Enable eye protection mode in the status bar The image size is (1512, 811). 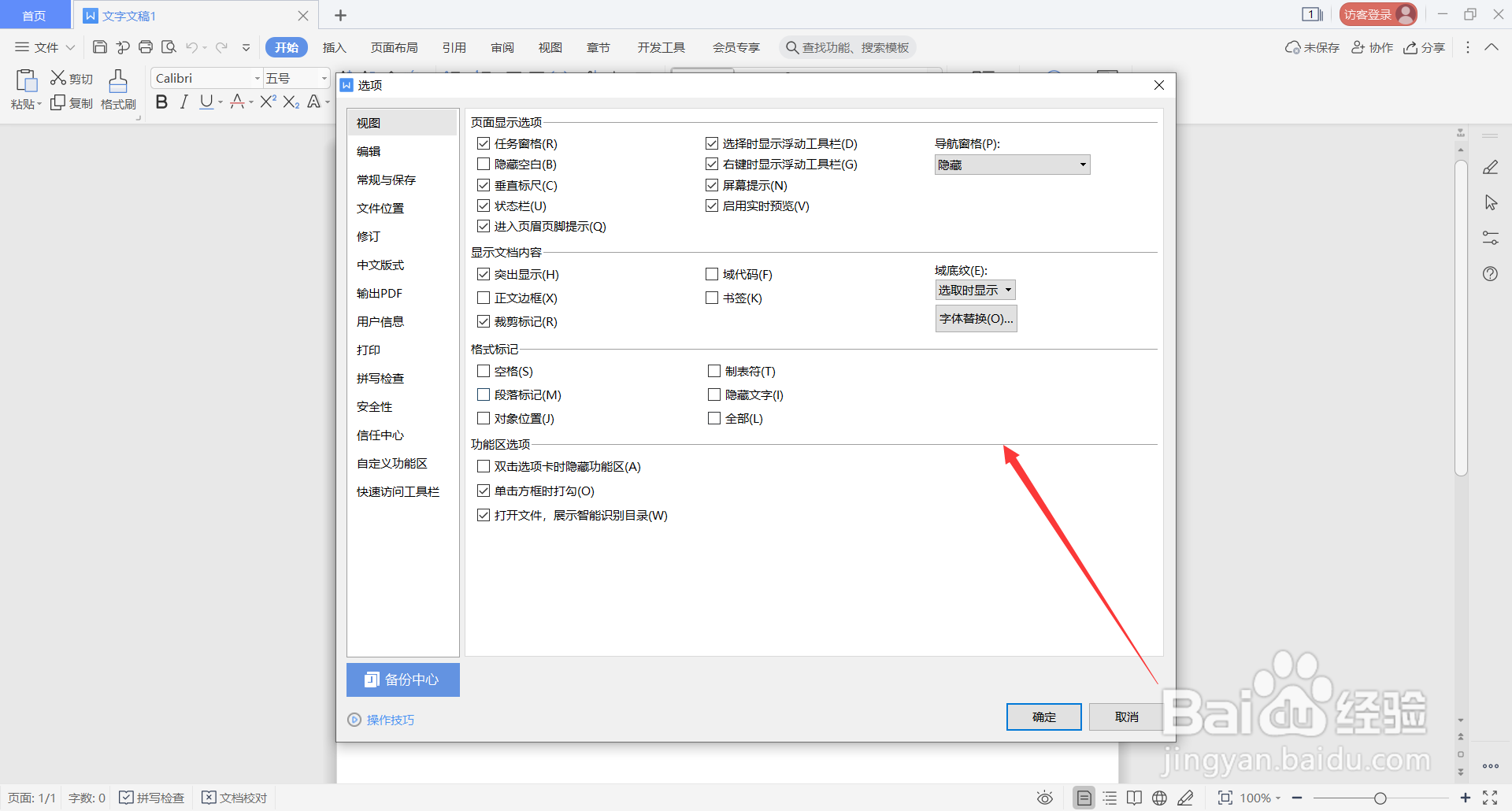point(1044,798)
